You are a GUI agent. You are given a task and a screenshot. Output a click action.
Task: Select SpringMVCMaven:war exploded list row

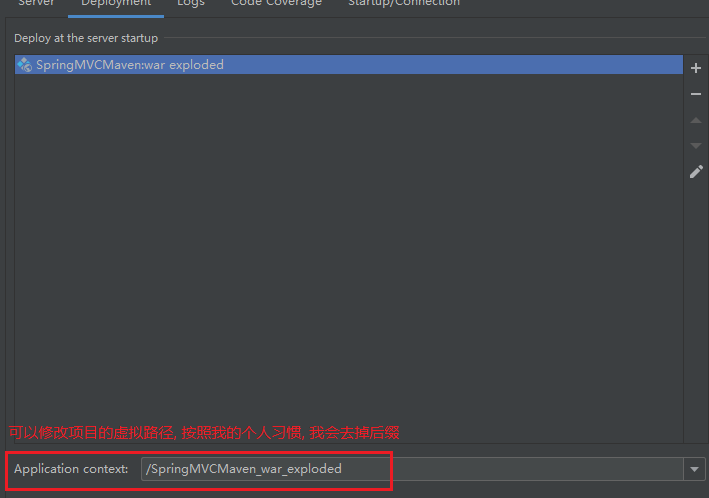(349, 65)
